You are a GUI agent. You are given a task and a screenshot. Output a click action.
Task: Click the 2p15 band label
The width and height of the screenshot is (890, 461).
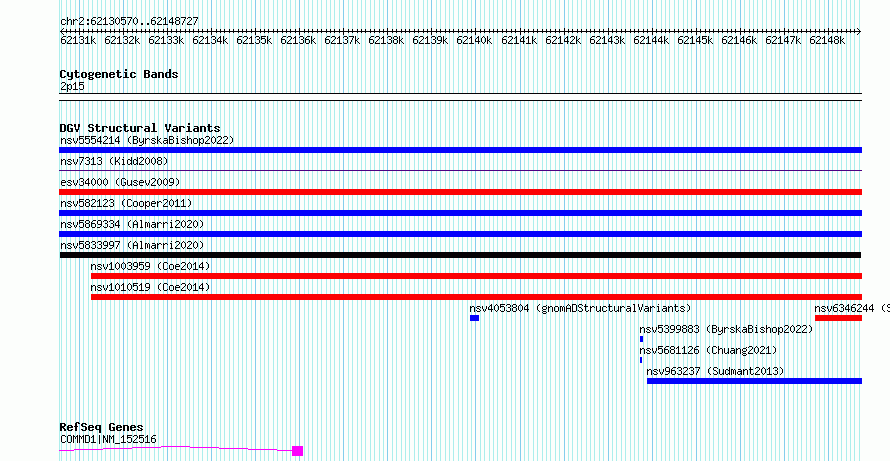[x=72, y=87]
